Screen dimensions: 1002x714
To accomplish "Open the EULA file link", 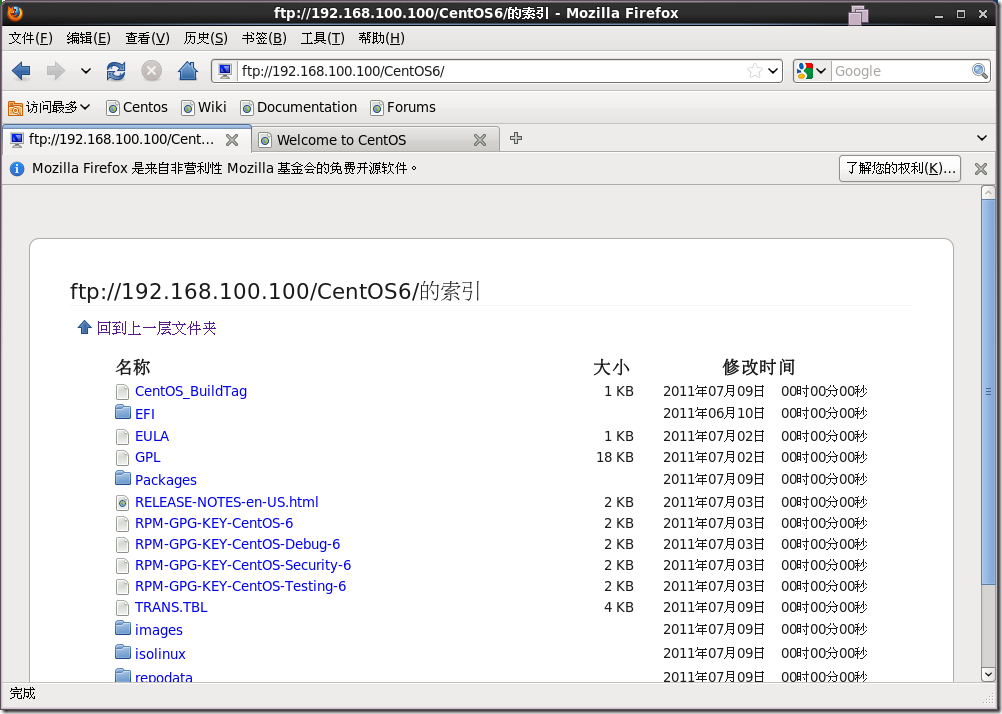I will pos(152,437).
